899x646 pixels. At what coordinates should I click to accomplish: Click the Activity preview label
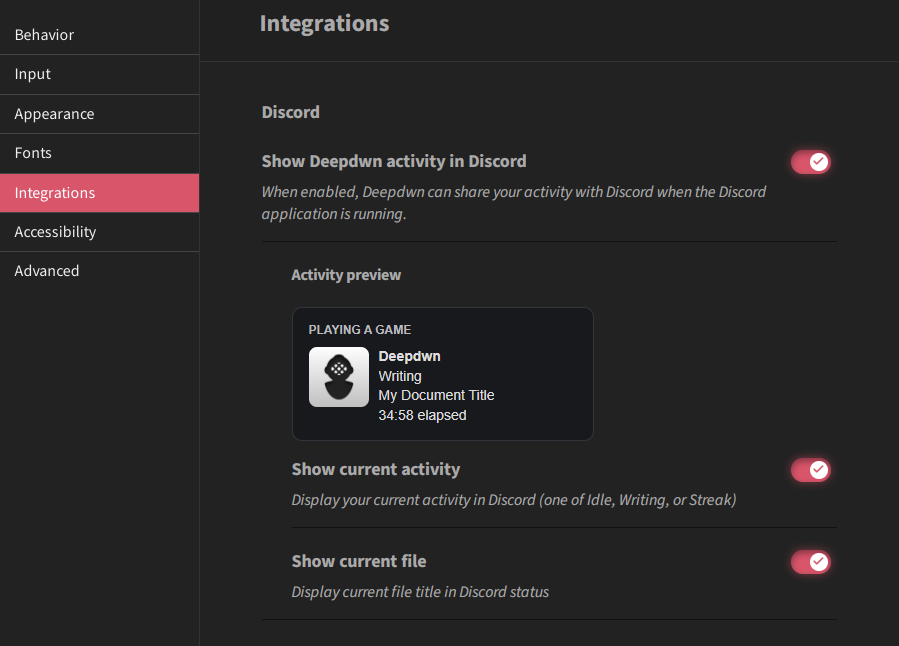click(x=346, y=275)
